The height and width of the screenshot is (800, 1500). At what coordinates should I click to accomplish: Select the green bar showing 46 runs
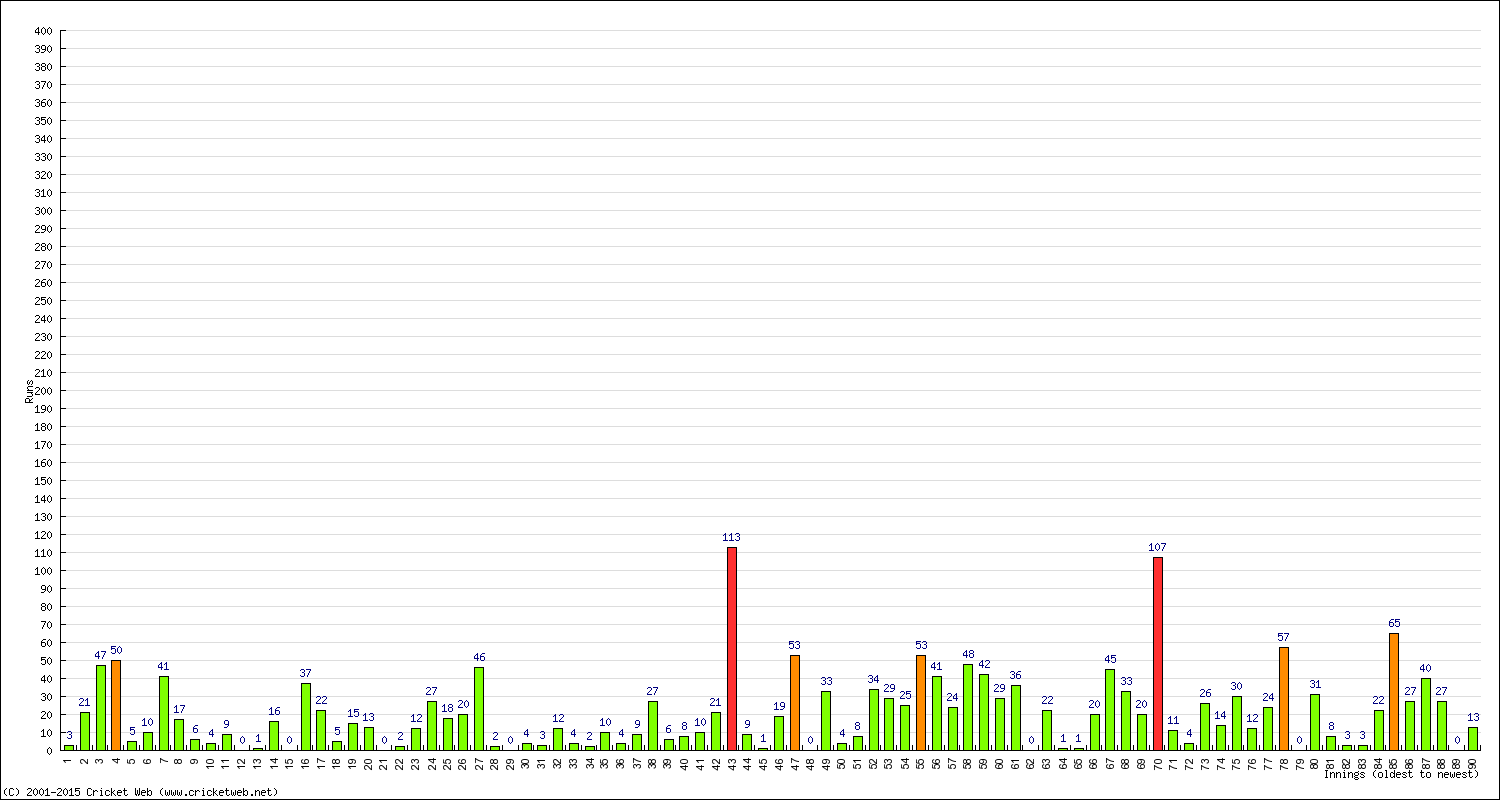(x=479, y=709)
